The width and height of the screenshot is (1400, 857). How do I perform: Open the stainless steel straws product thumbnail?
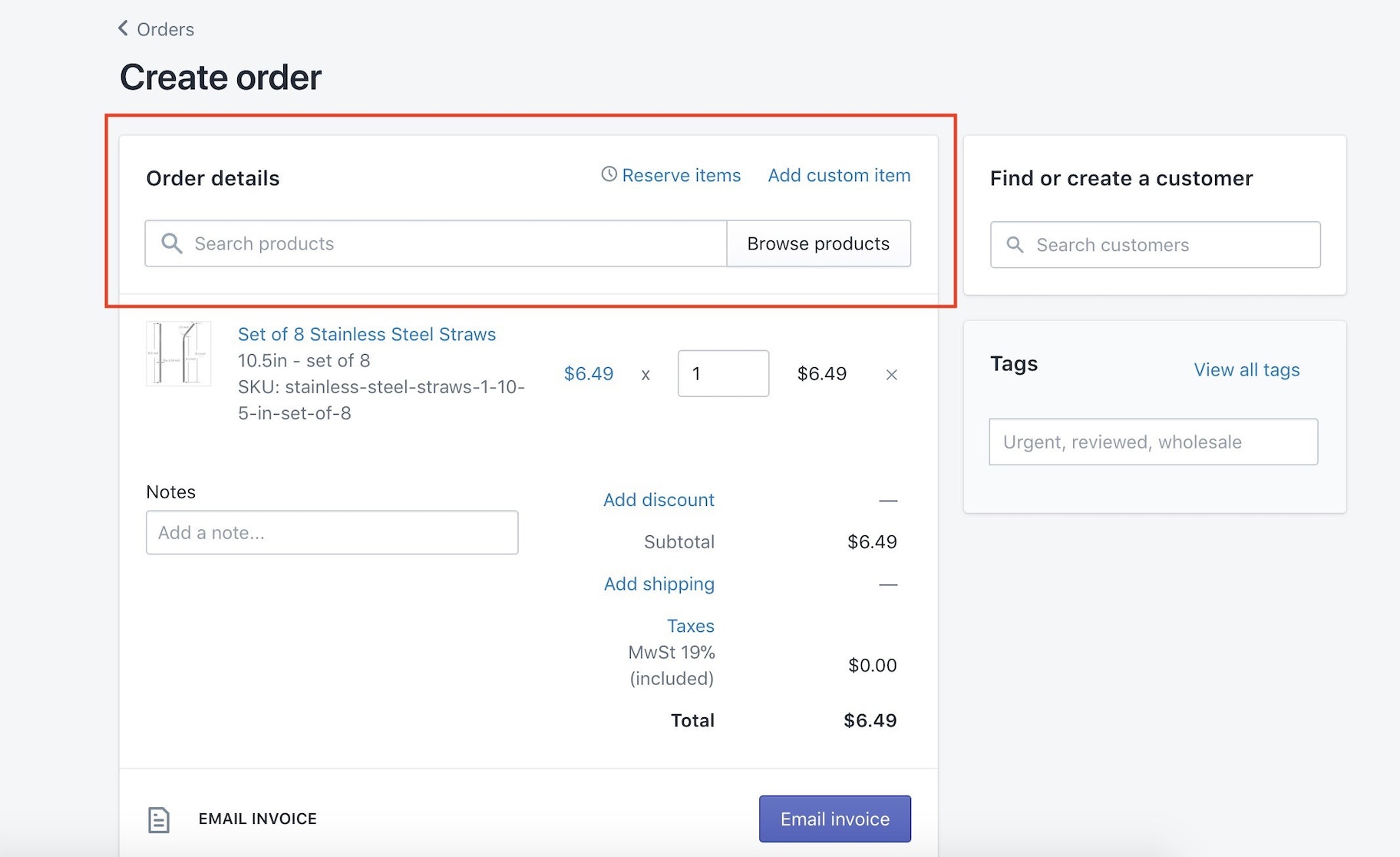click(179, 353)
